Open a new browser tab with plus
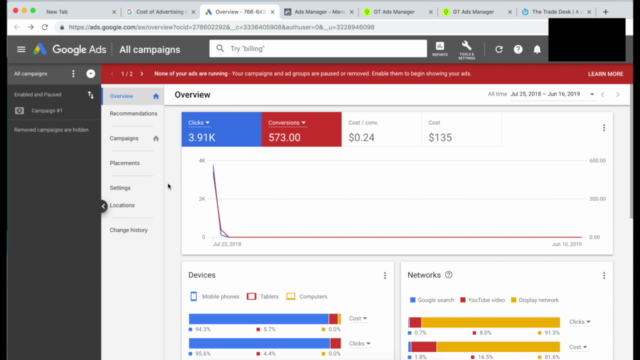640x360 pixels. [x=605, y=12]
